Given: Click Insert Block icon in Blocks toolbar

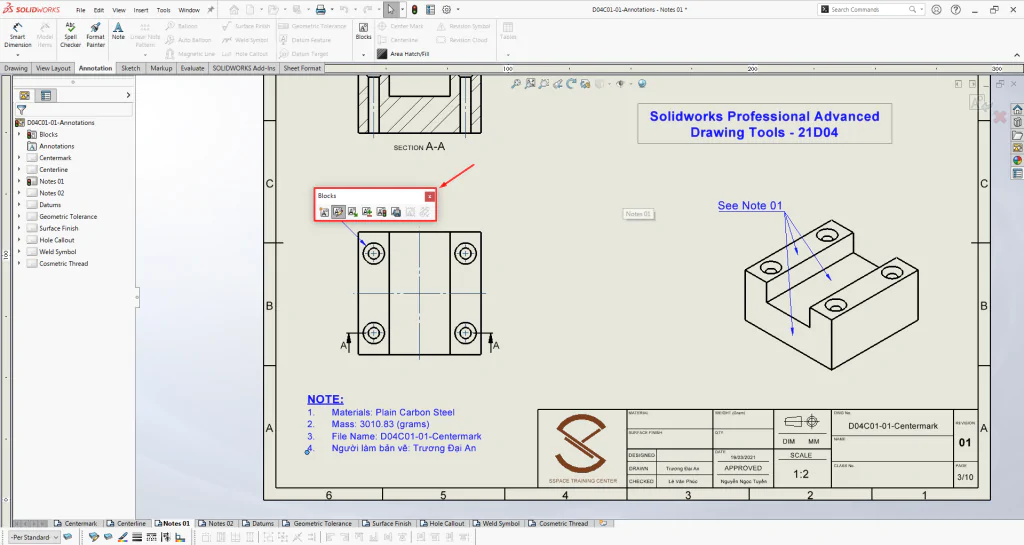Looking at the screenshot, I should pyautogui.click(x=353, y=212).
